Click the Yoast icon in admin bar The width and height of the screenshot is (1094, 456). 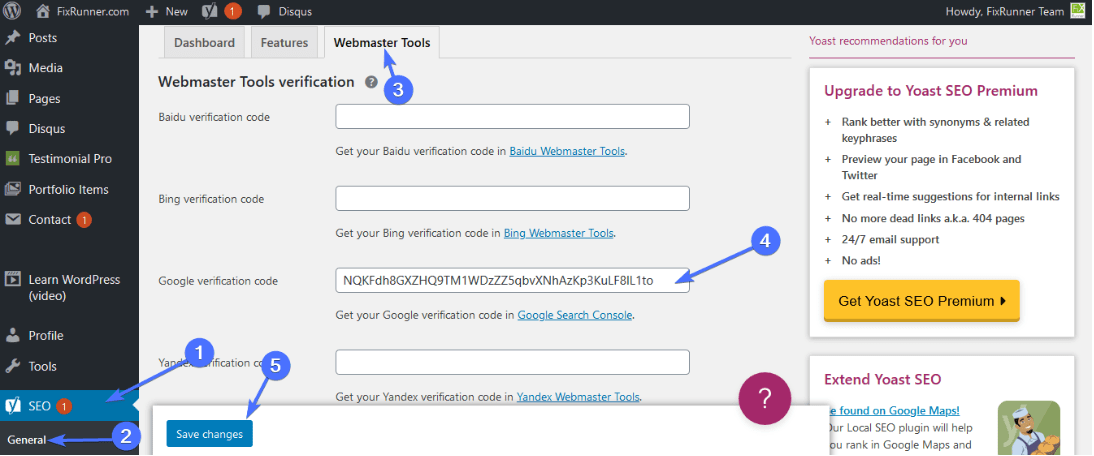210,11
